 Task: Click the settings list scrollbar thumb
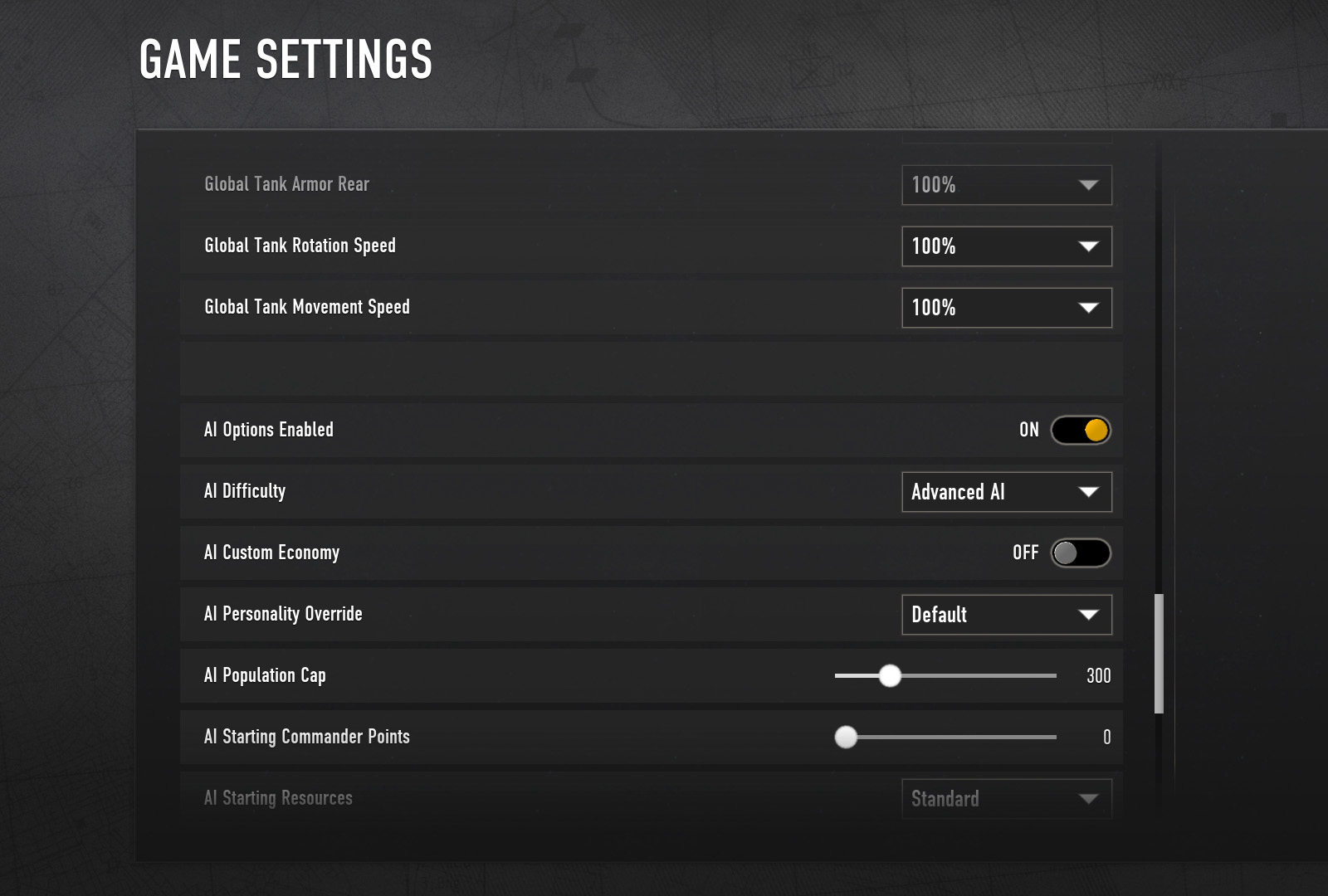(x=1159, y=654)
